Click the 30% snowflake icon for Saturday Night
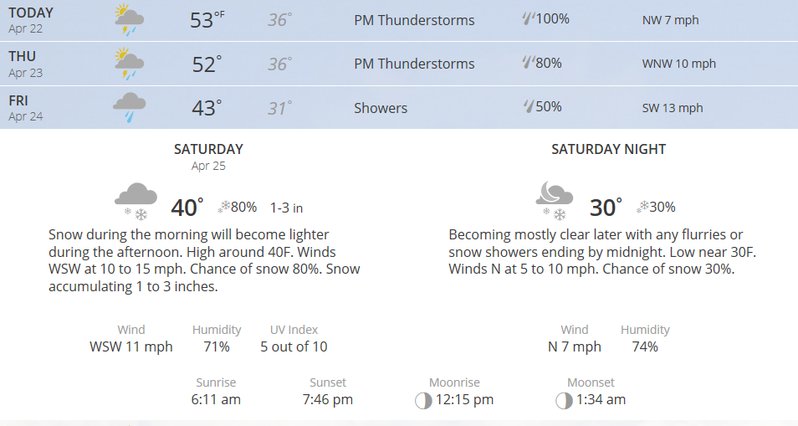 (x=643, y=207)
